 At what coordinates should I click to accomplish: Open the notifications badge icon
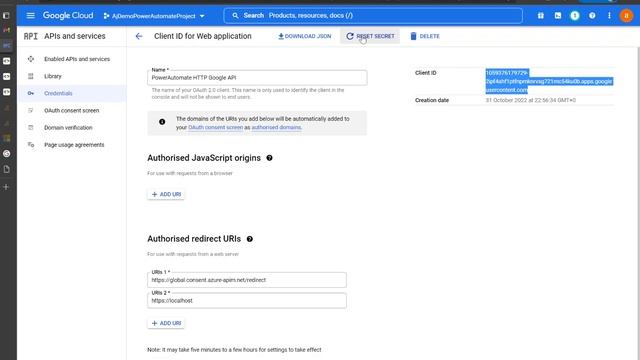[575, 16]
